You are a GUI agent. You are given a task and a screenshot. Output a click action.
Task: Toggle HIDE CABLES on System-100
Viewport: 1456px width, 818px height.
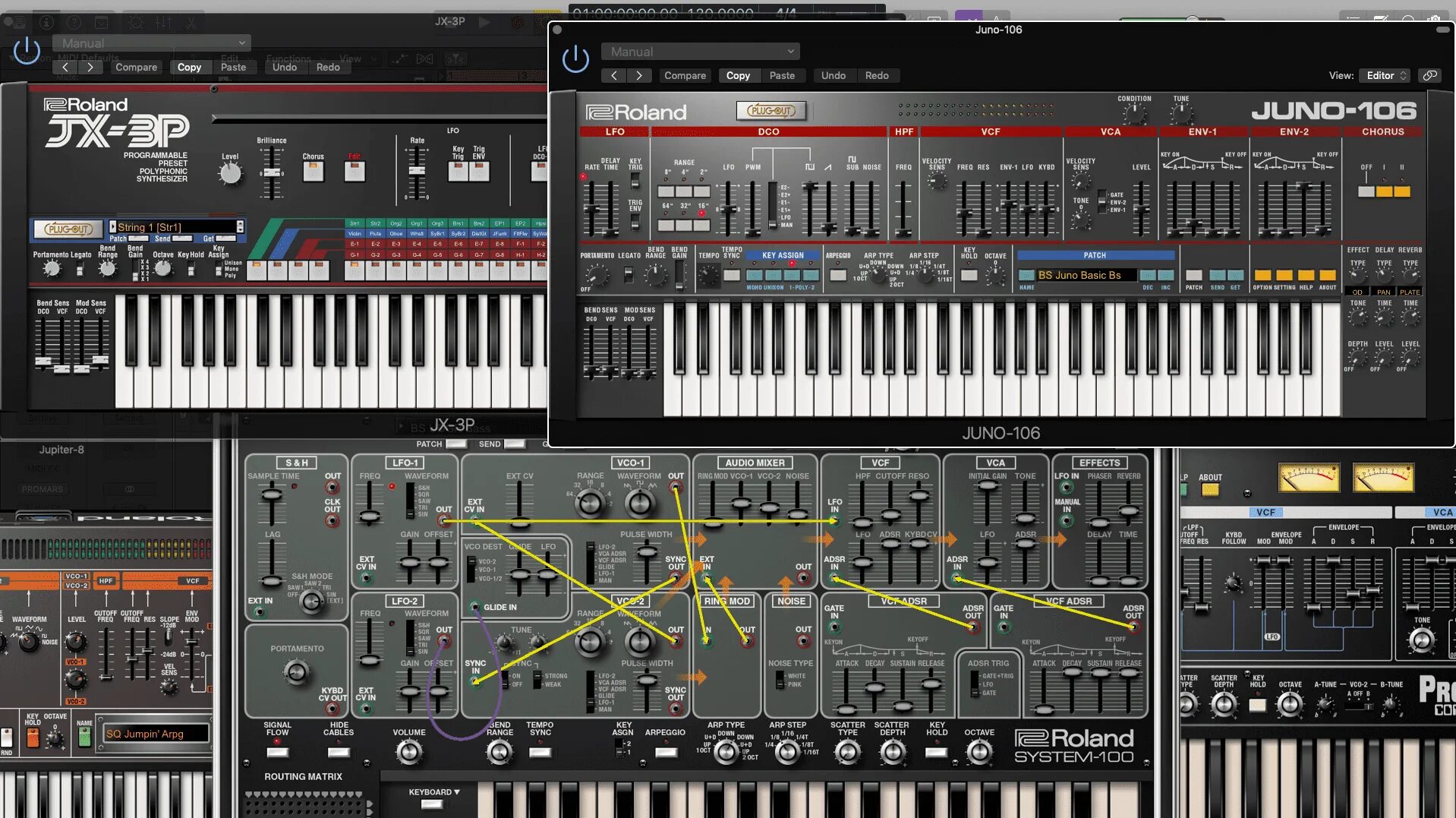pyautogui.click(x=339, y=753)
